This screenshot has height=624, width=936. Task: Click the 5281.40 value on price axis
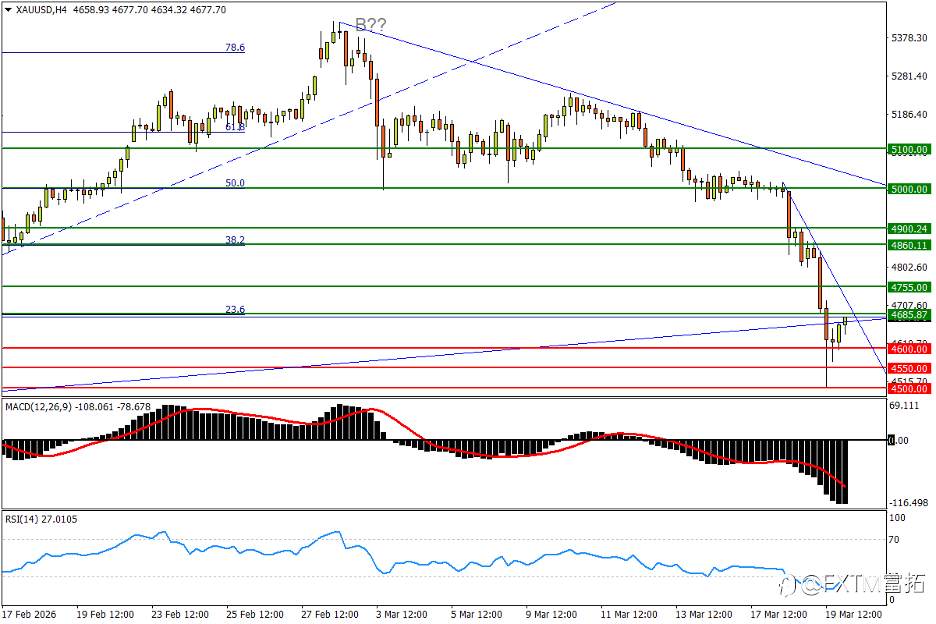909,76
